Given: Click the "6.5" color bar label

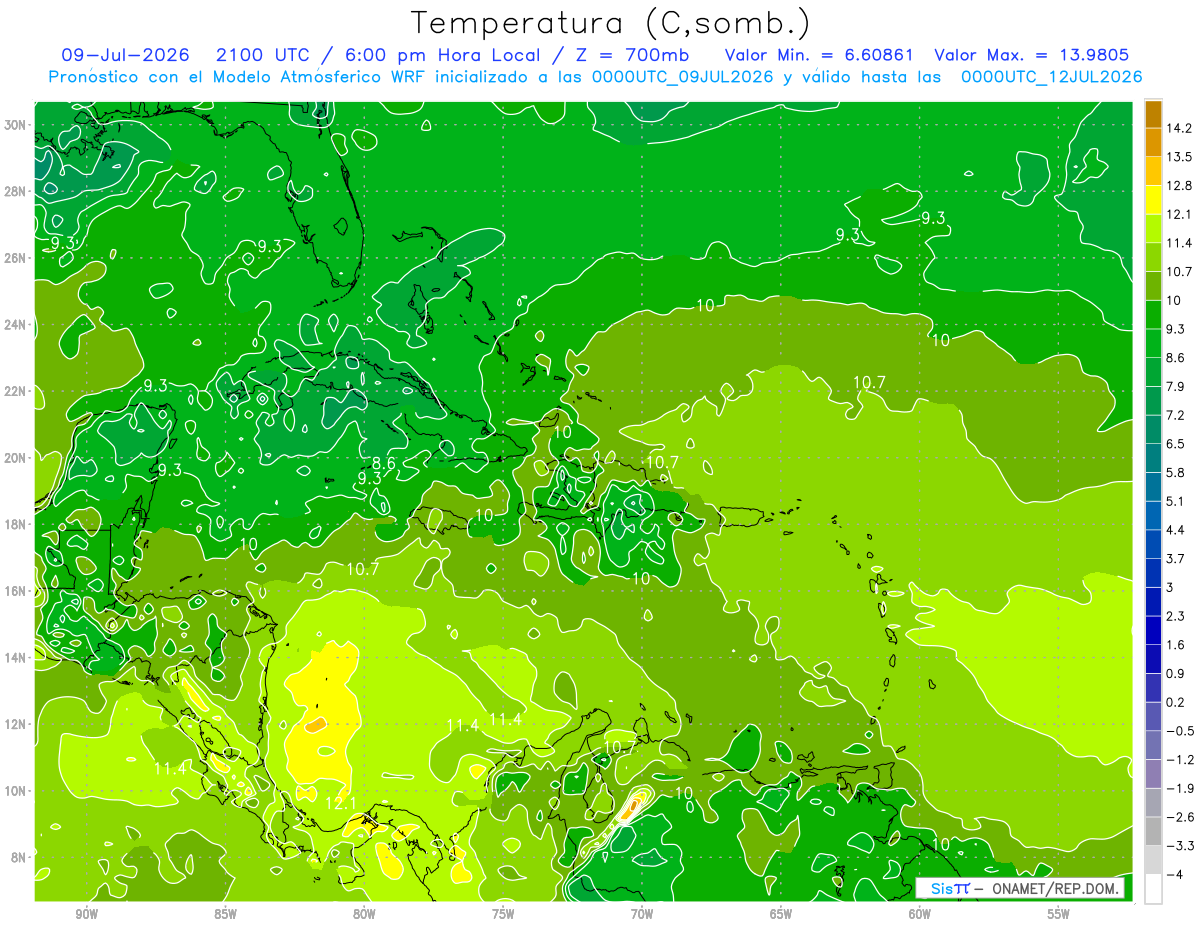Looking at the screenshot, I should pyautogui.click(x=1174, y=444).
